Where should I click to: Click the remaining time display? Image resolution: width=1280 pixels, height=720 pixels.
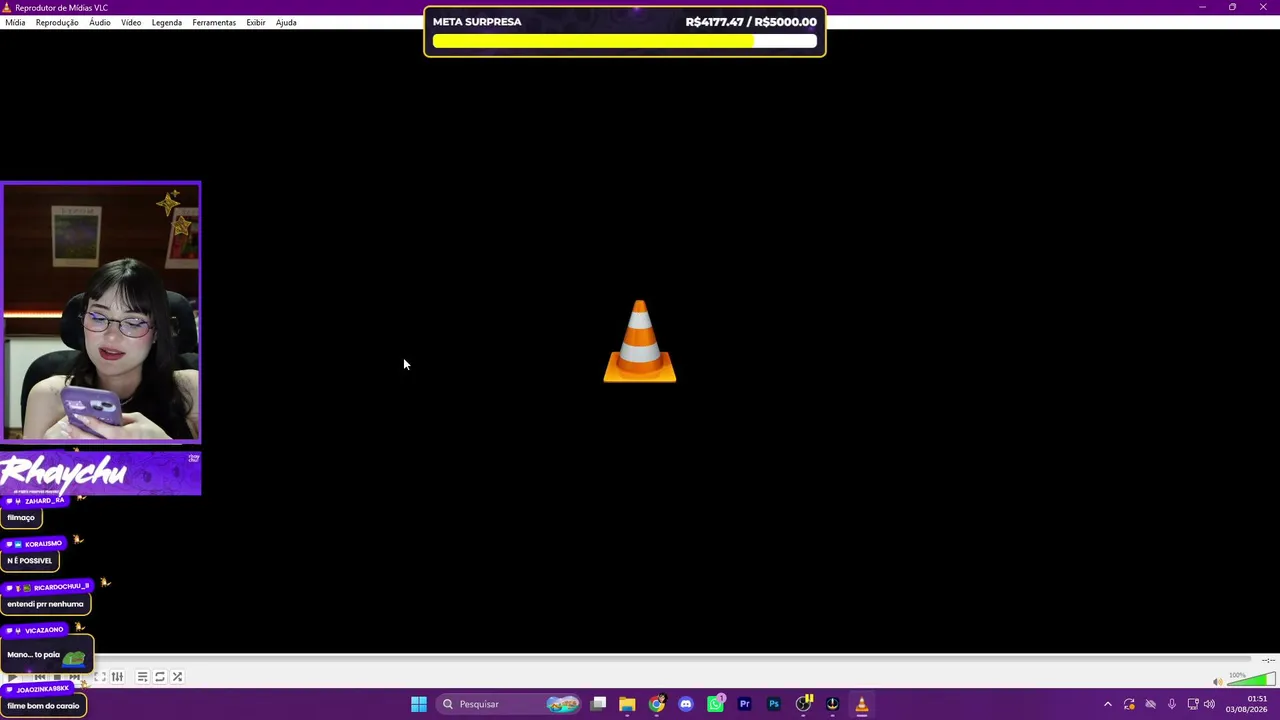1268,660
